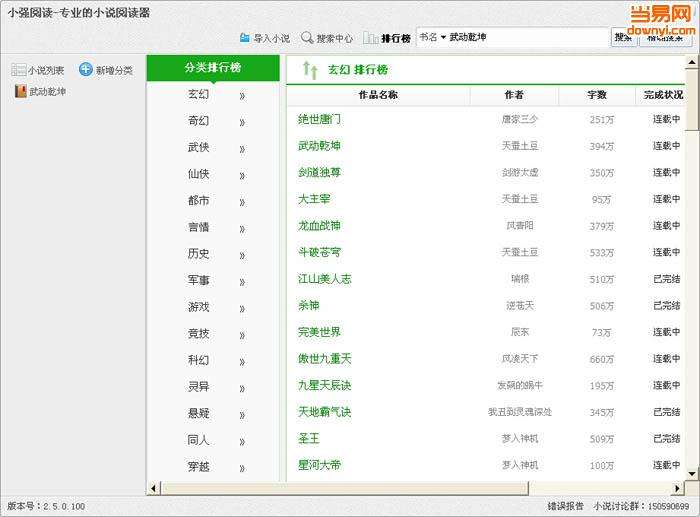Expand the 武侠 category chevron

point(242,149)
